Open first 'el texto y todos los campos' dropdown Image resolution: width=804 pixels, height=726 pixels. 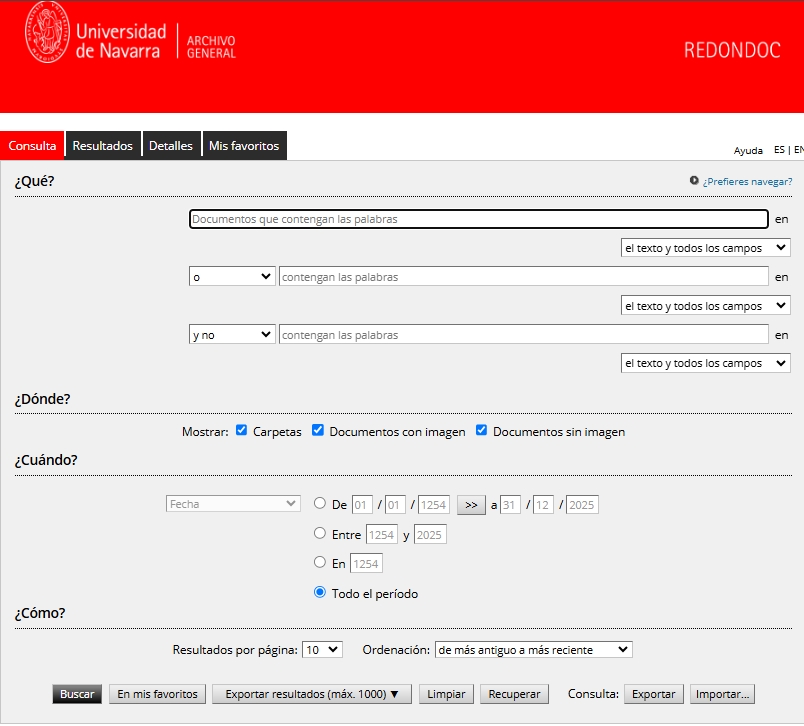pos(705,248)
